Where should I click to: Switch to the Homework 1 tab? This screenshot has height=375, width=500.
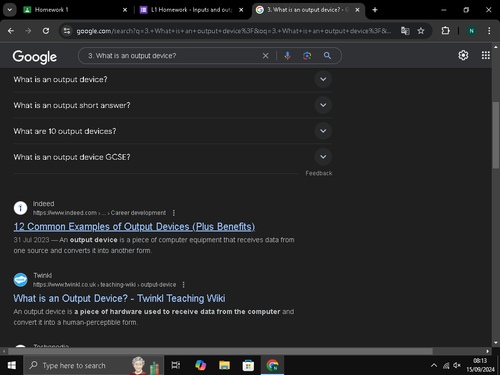(x=75, y=10)
